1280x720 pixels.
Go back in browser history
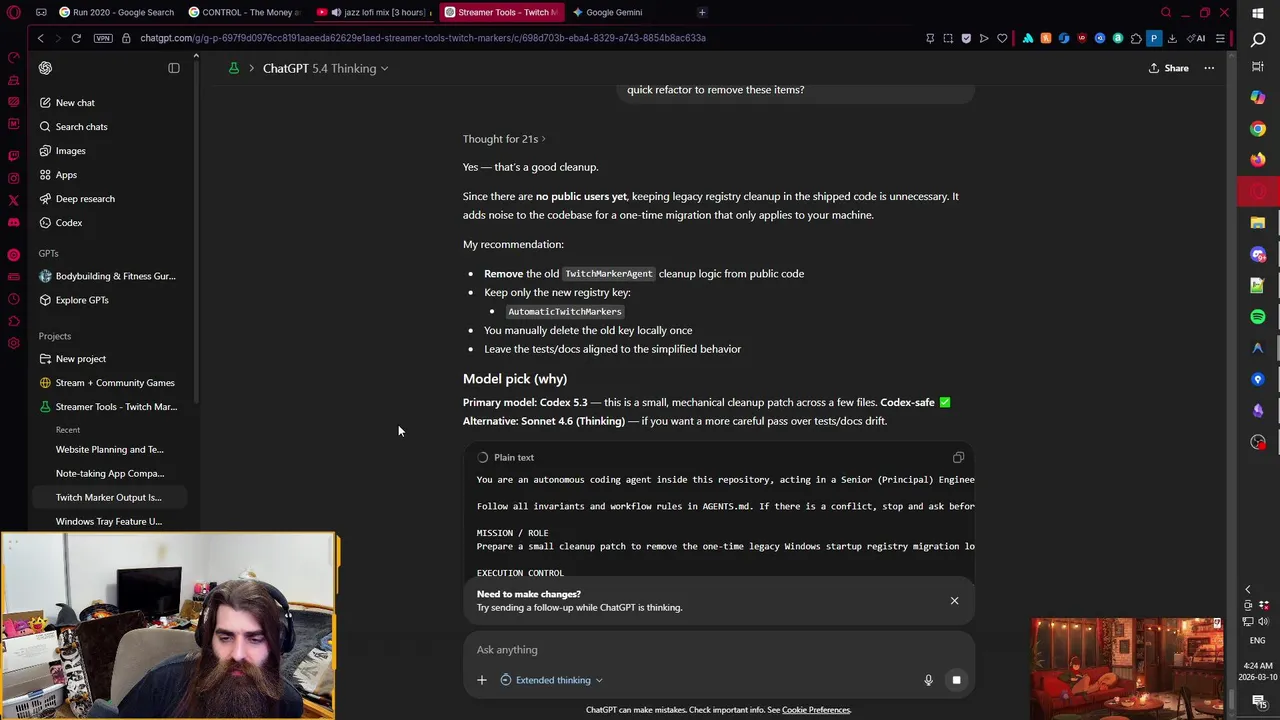[x=40, y=38]
